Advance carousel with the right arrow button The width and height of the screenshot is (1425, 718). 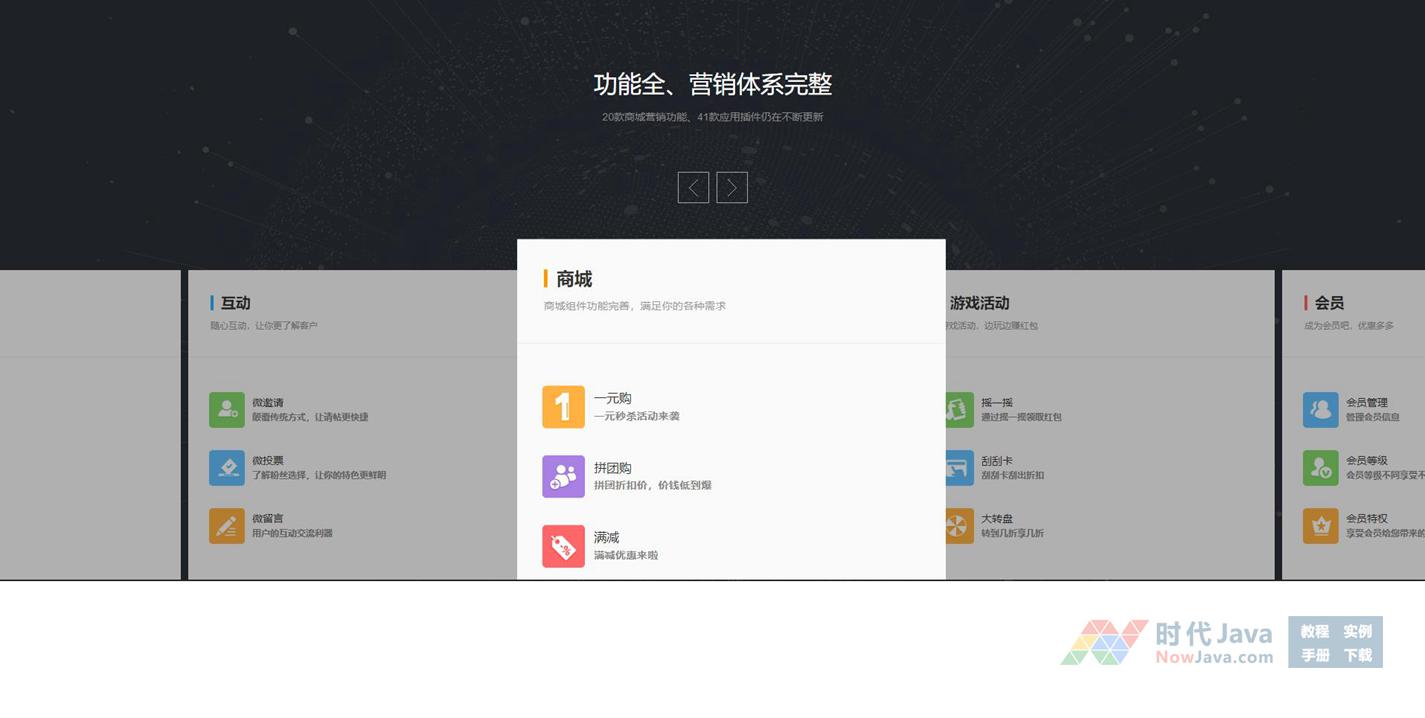tap(732, 187)
